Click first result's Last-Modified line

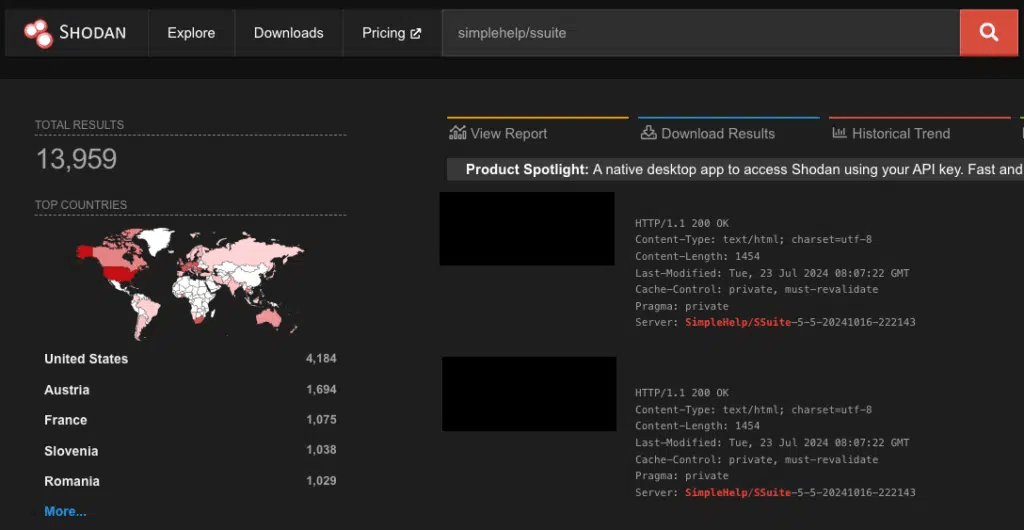[772, 273]
